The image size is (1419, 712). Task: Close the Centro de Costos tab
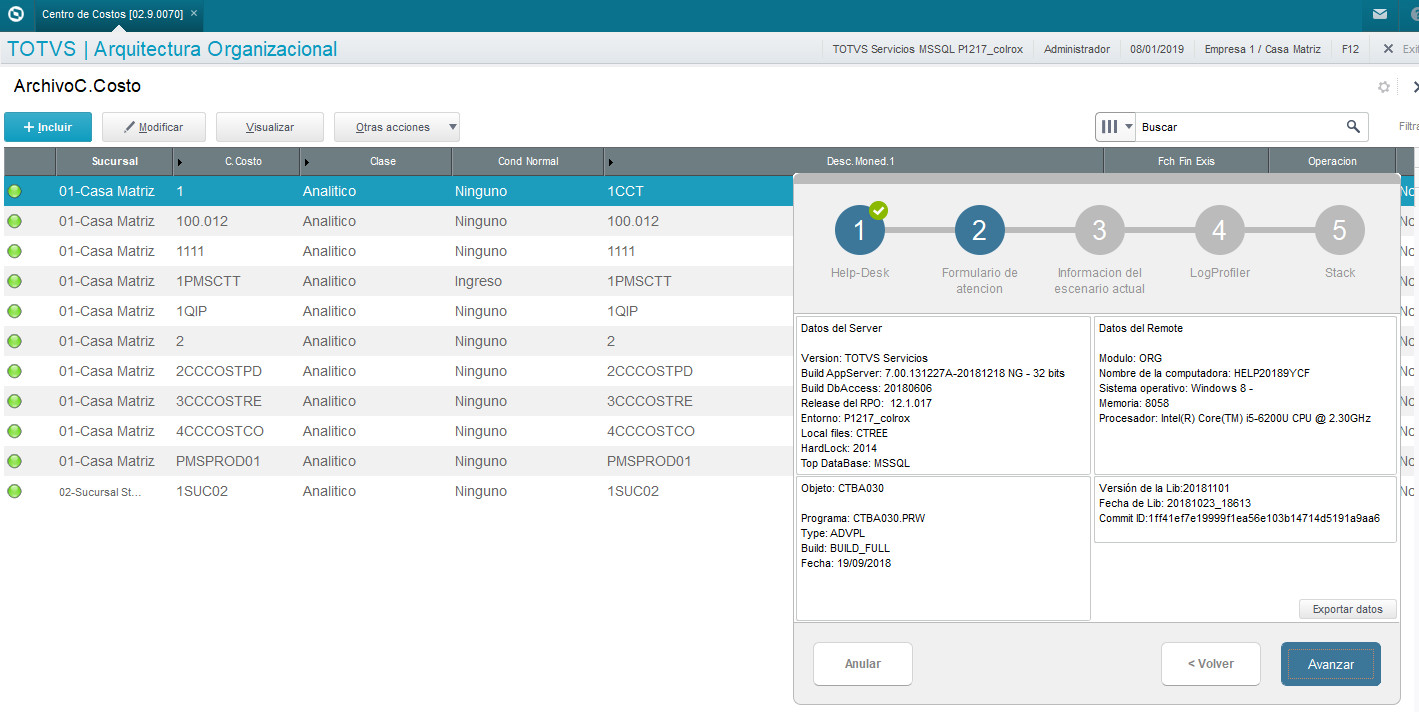pos(194,14)
